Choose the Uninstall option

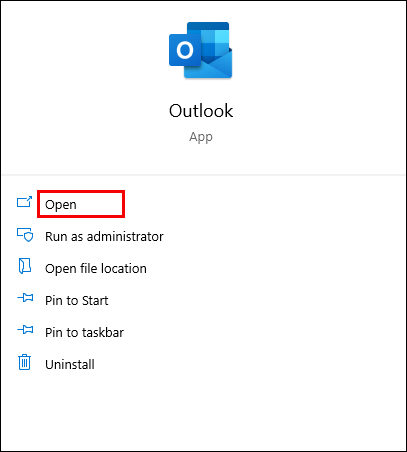click(70, 365)
